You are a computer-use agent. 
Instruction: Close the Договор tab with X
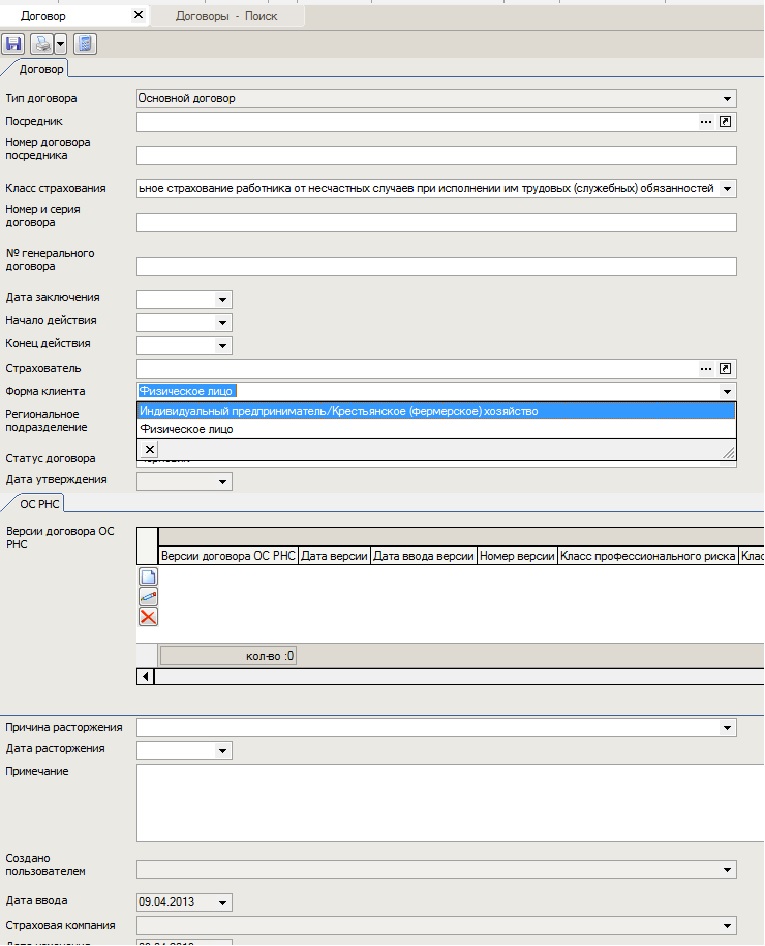tap(138, 15)
